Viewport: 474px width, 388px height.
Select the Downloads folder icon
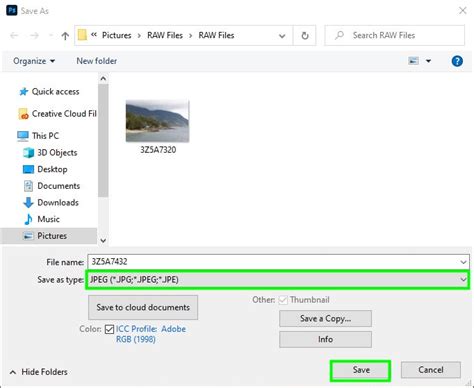tap(28, 202)
